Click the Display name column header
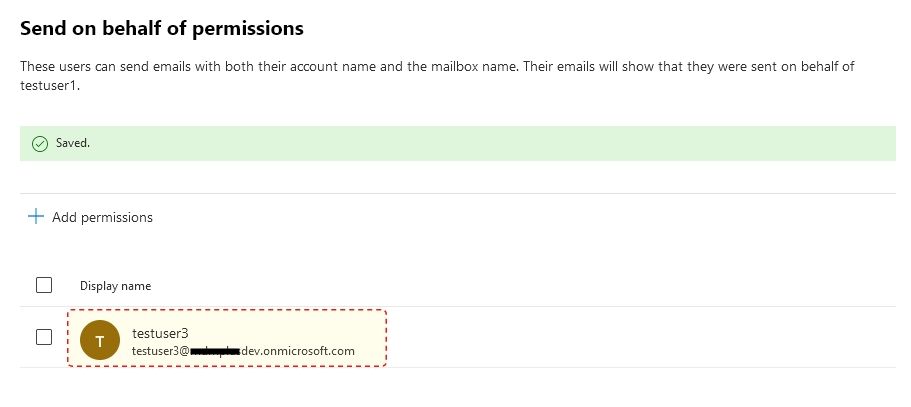This screenshot has height=407, width=911. coord(115,286)
